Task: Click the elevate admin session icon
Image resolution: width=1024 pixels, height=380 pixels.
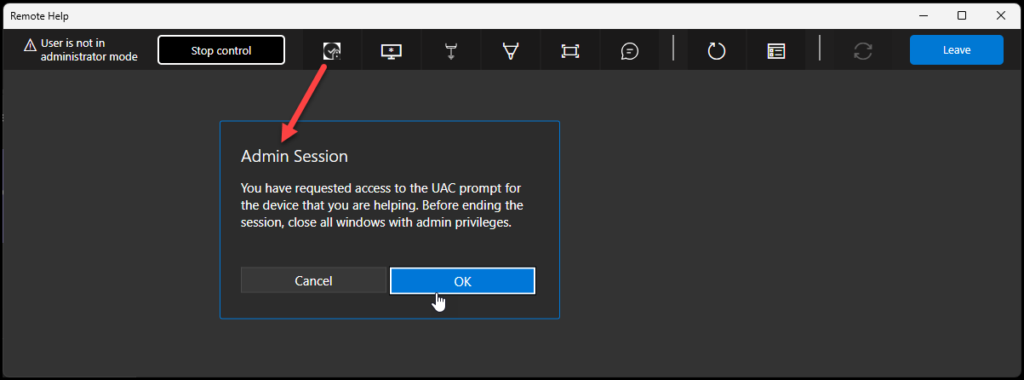Action: point(332,51)
